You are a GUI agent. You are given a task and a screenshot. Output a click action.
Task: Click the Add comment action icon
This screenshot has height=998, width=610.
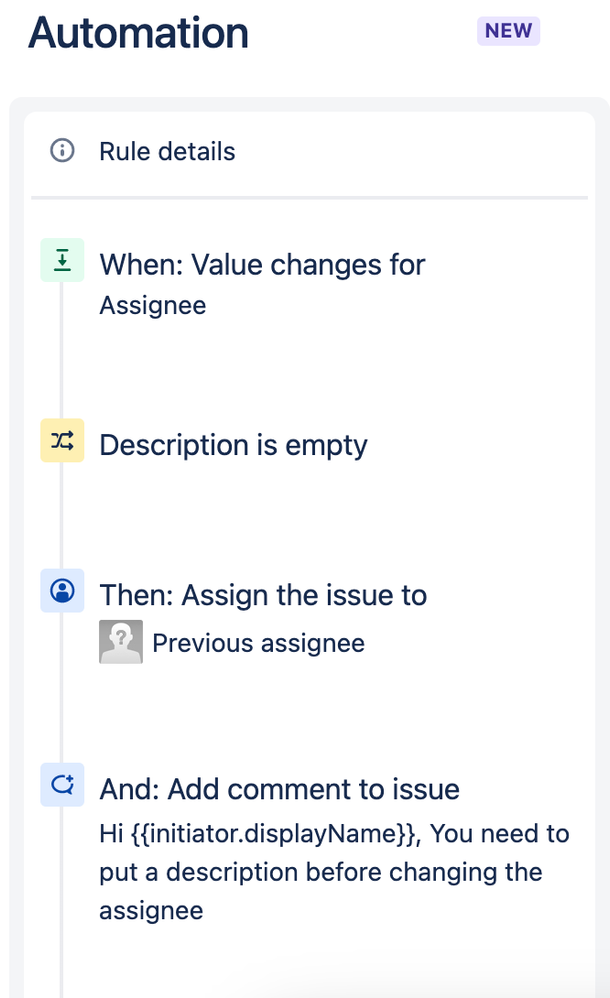click(61, 785)
